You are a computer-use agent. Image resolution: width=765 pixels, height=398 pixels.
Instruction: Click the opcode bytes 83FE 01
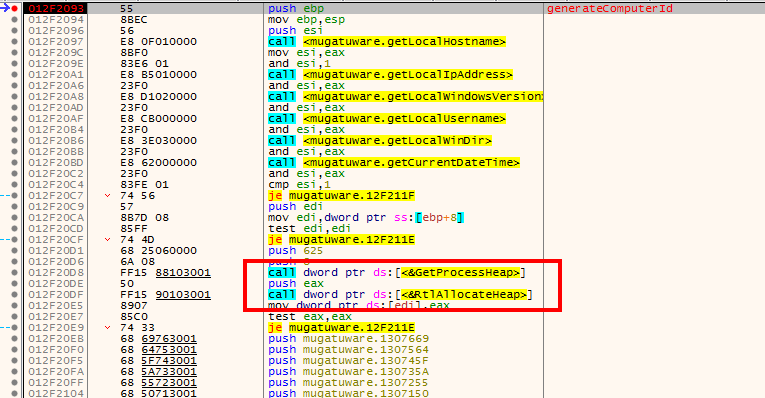pyautogui.click(x=144, y=184)
